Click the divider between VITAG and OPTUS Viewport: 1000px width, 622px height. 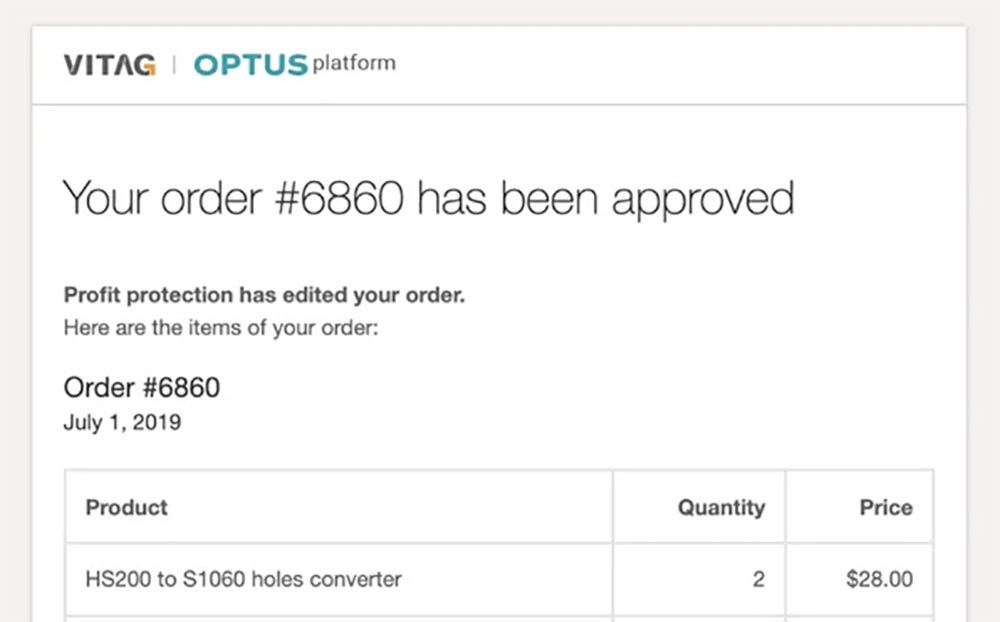[x=175, y=65]
